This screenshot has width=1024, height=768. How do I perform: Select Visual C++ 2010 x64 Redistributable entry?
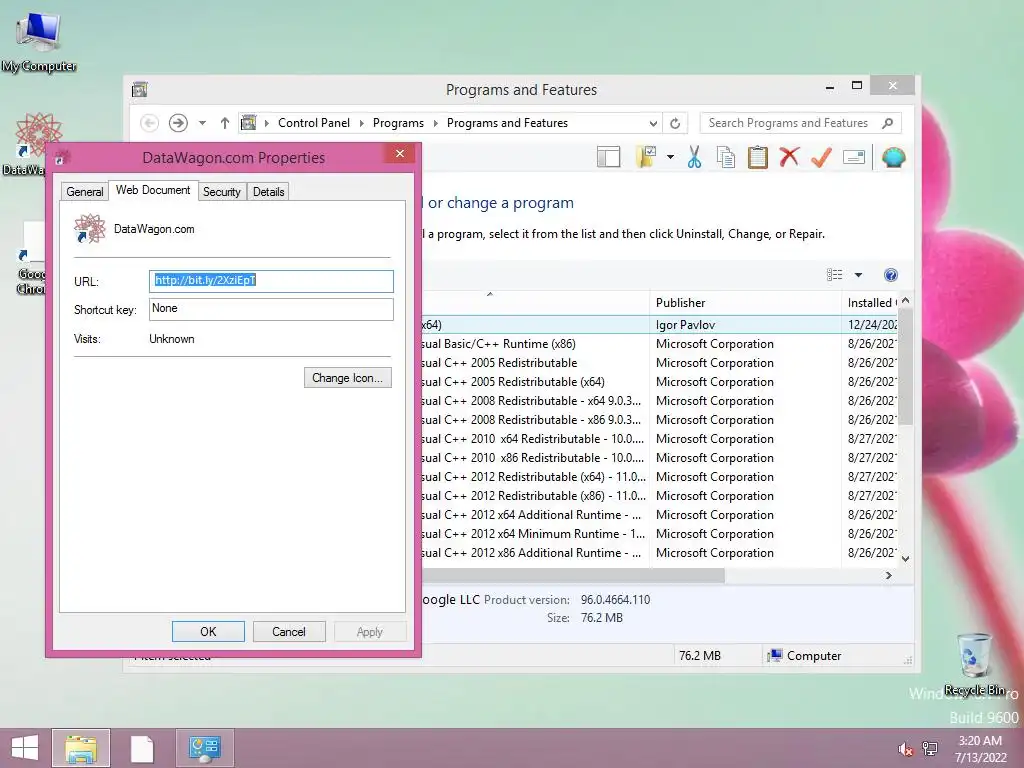[x=660, y=439]
